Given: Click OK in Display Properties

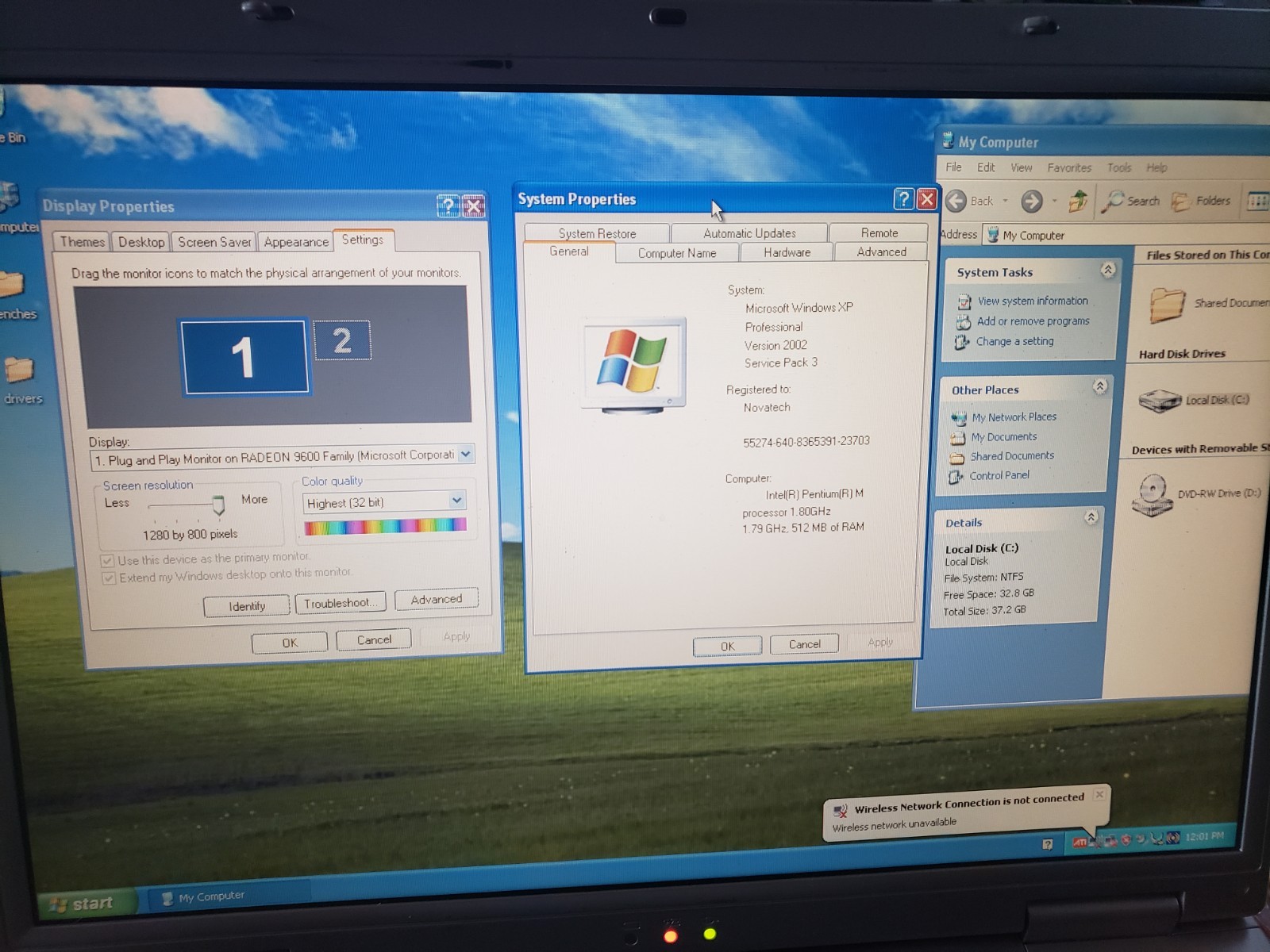Looking at the screenshot, I should (x=290, y=643).
